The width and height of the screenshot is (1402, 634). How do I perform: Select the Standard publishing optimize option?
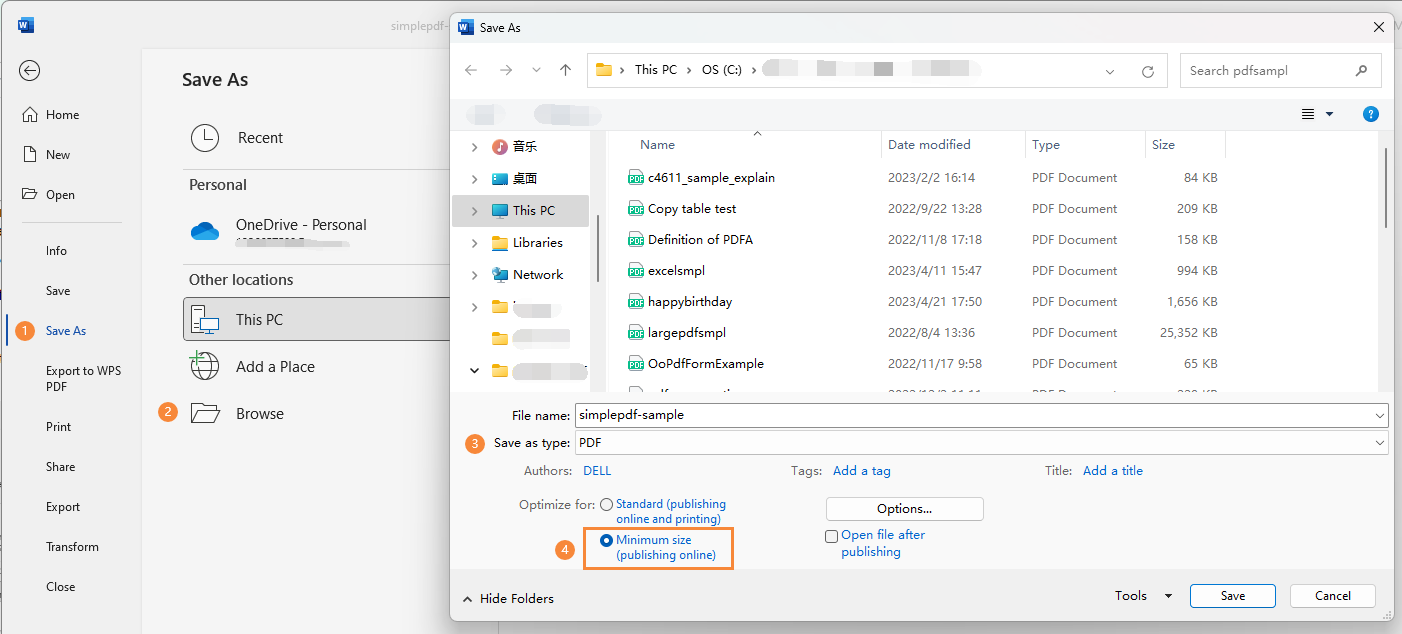[606, 504]
